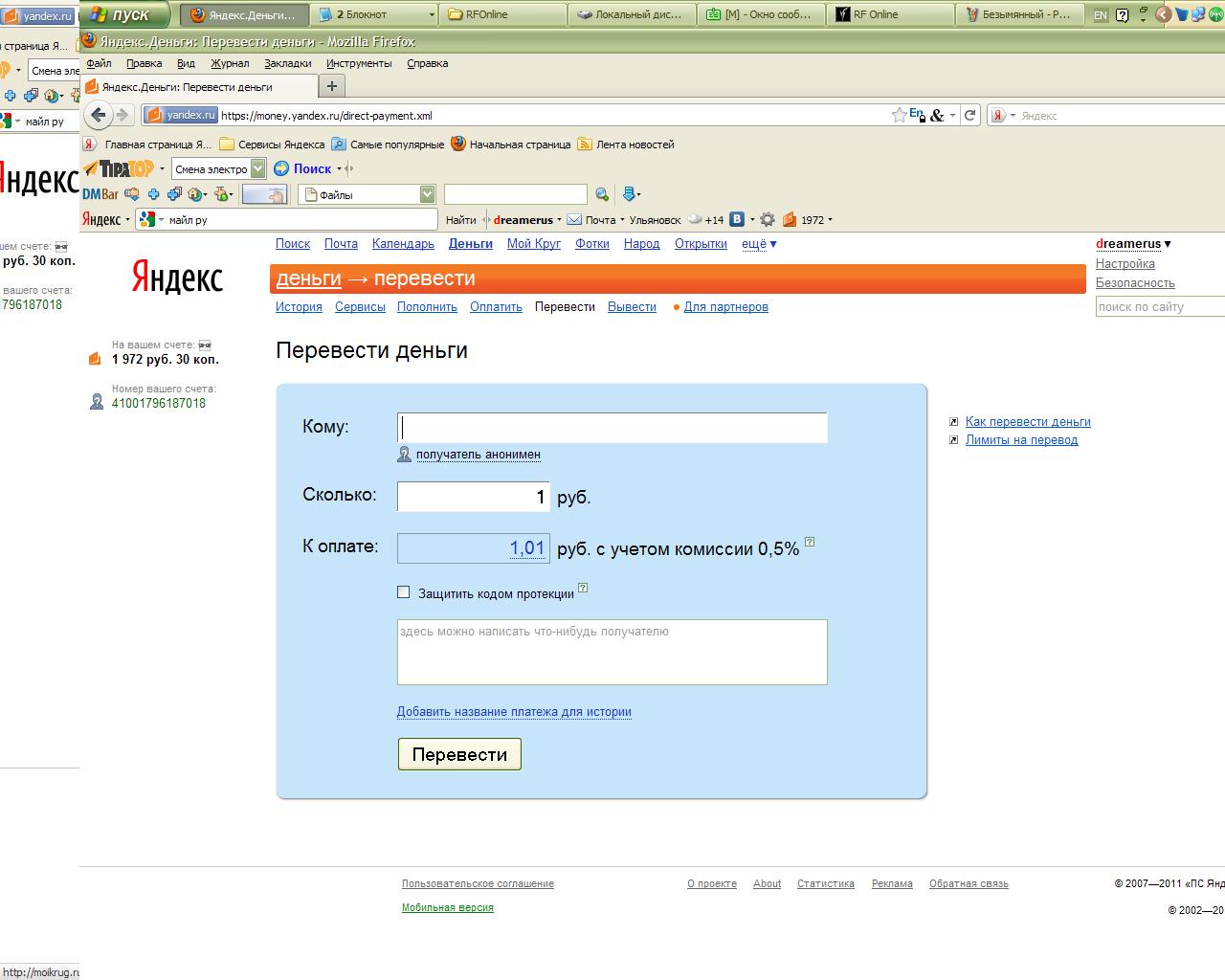Image resolution: width=1225 pixels, height=980 pixels.
Task: Open a new tab with the plus button
Action: point(332,86)
